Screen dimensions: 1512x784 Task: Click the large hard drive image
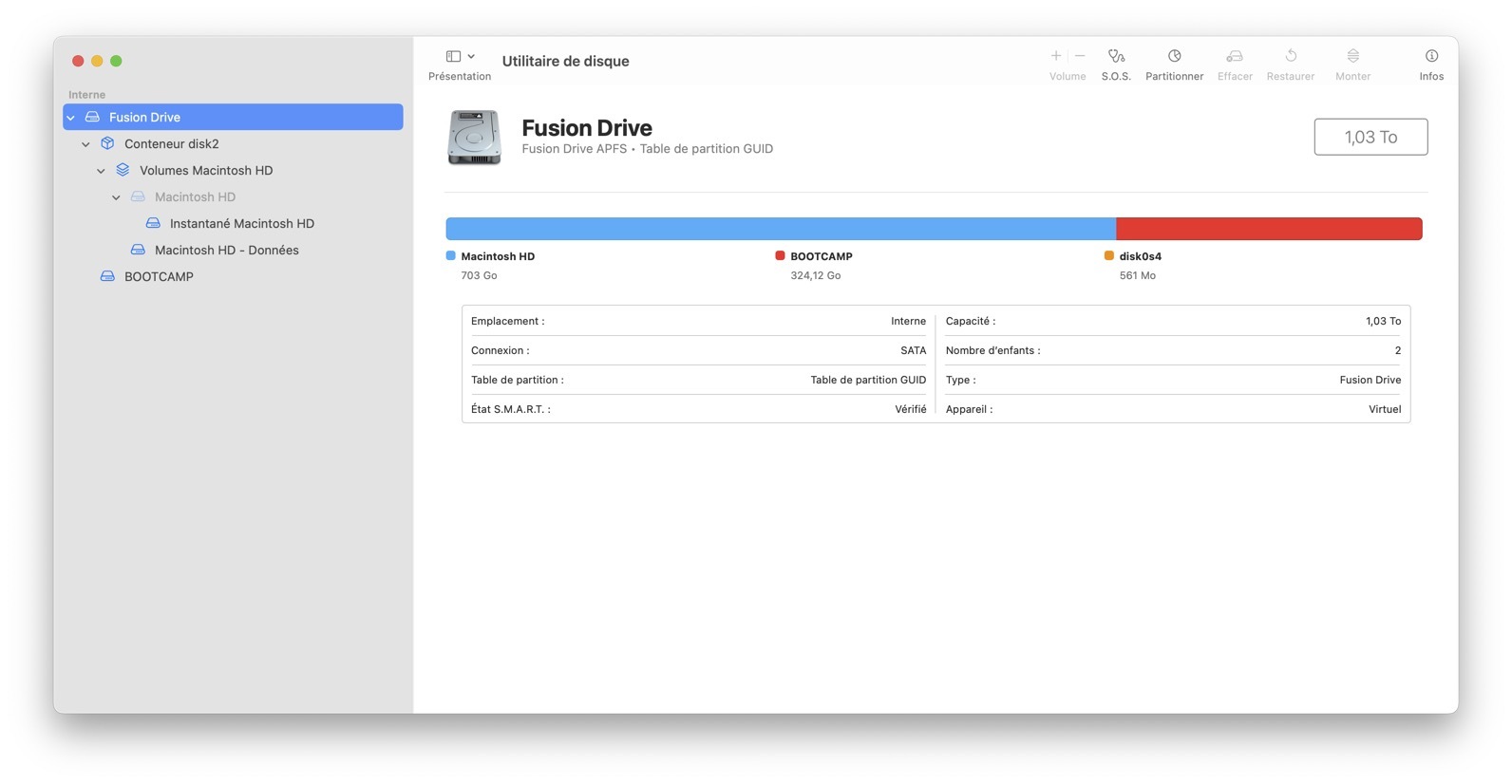coord(474,138)
